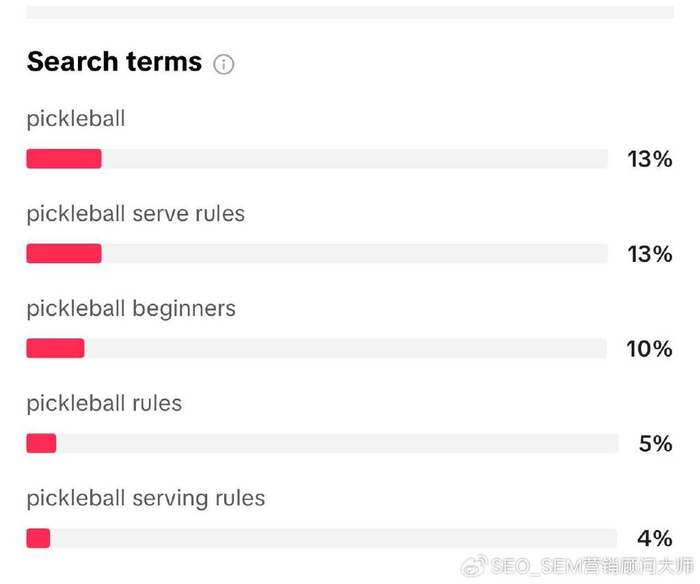Click the 13% value for pickleball
The width and height of the screenshot is (700, 584).
pos(650,159)
